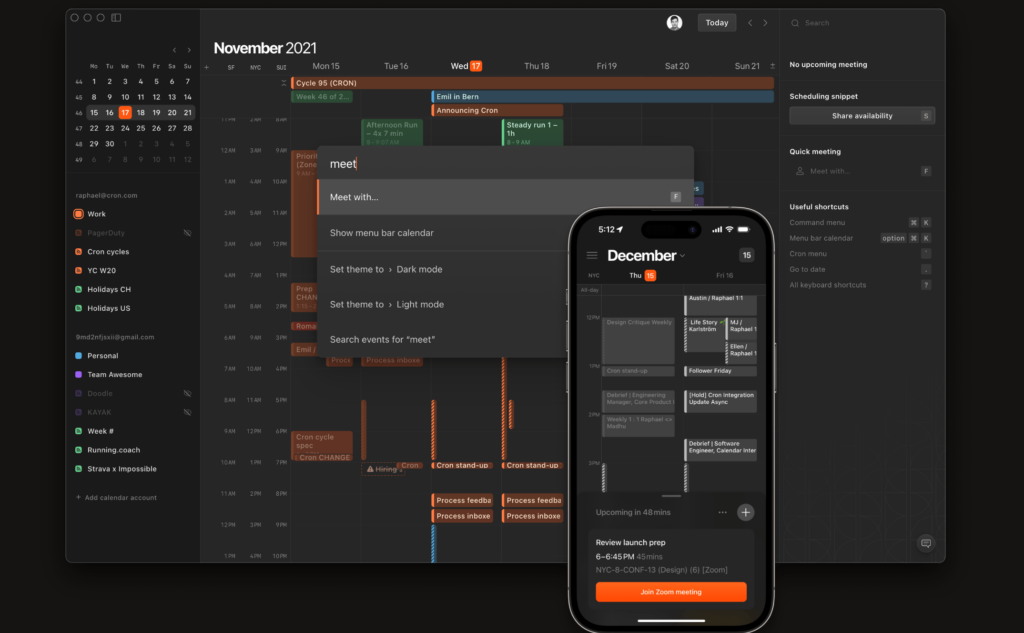Click the Command menu shortcut row
Image resolution: width=1024 pixels, height=633 pixels.
click(861, 223)
